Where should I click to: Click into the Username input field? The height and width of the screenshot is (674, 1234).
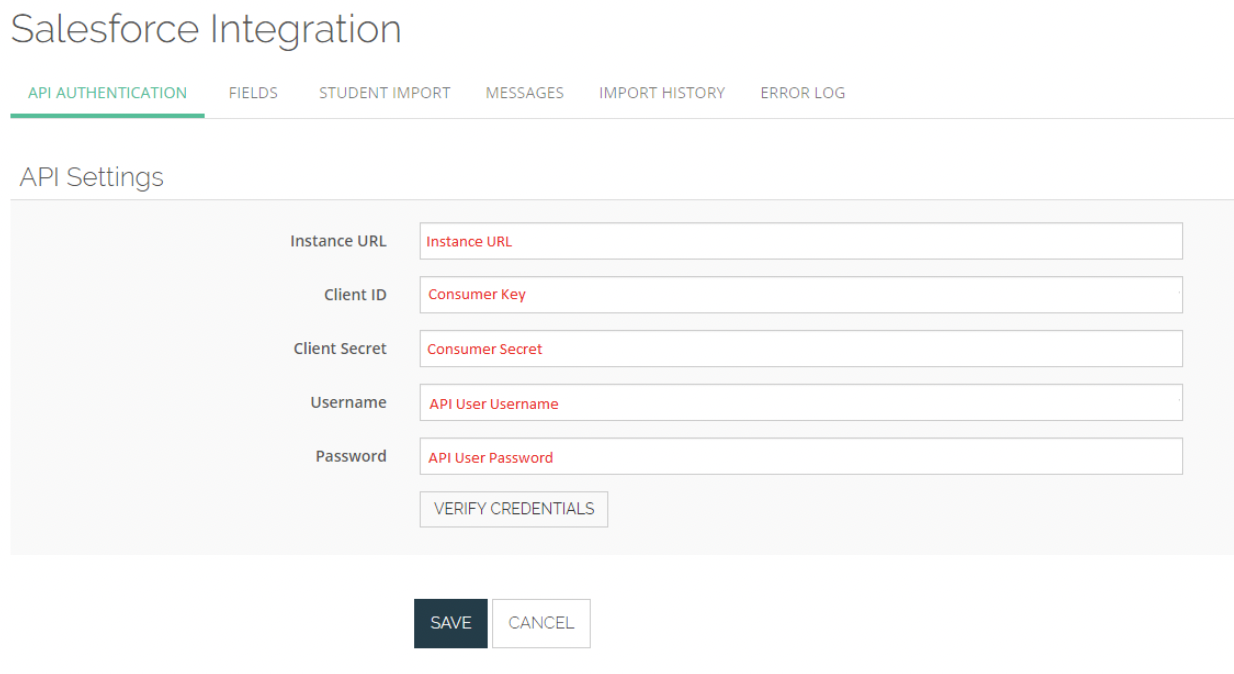[x=800, y=403]
